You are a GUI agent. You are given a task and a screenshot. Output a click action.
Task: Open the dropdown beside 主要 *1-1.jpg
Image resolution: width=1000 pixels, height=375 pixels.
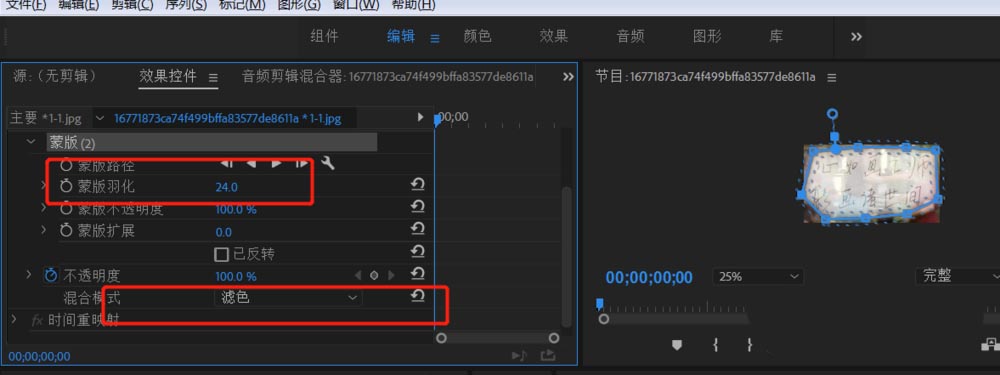[x=99, y=118]
